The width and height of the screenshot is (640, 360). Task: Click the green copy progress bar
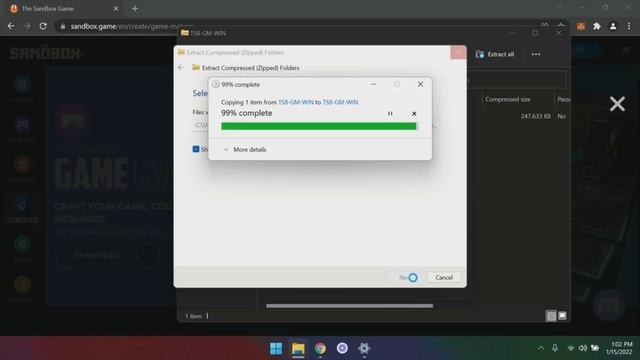[x=319, y=126]
